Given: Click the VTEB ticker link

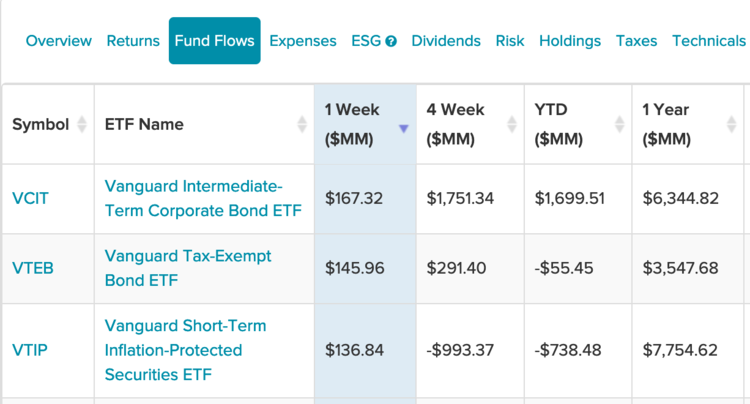Looking at the screenshot, I should click(32, 268).
